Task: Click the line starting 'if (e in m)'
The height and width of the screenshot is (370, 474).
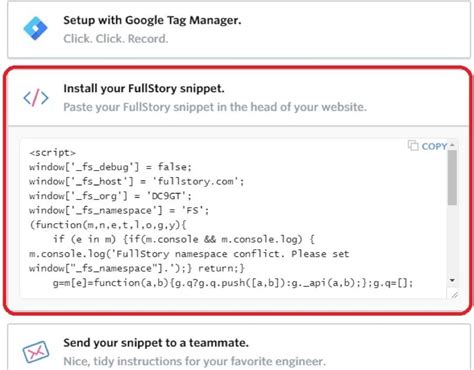Action: [x=184, y=239]
